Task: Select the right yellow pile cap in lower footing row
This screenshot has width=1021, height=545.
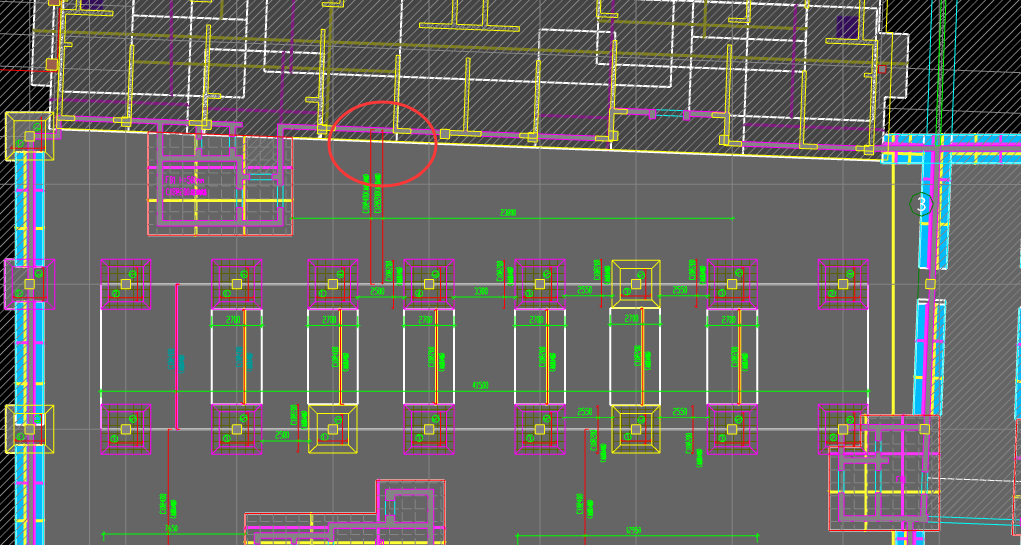Action: click(x=636, y=429)
